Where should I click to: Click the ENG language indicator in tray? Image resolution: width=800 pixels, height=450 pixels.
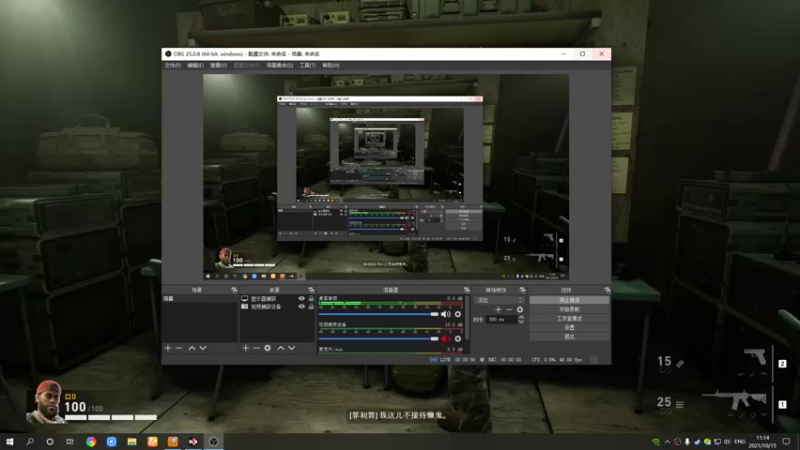pyautogui.click(x=739, y=441)
